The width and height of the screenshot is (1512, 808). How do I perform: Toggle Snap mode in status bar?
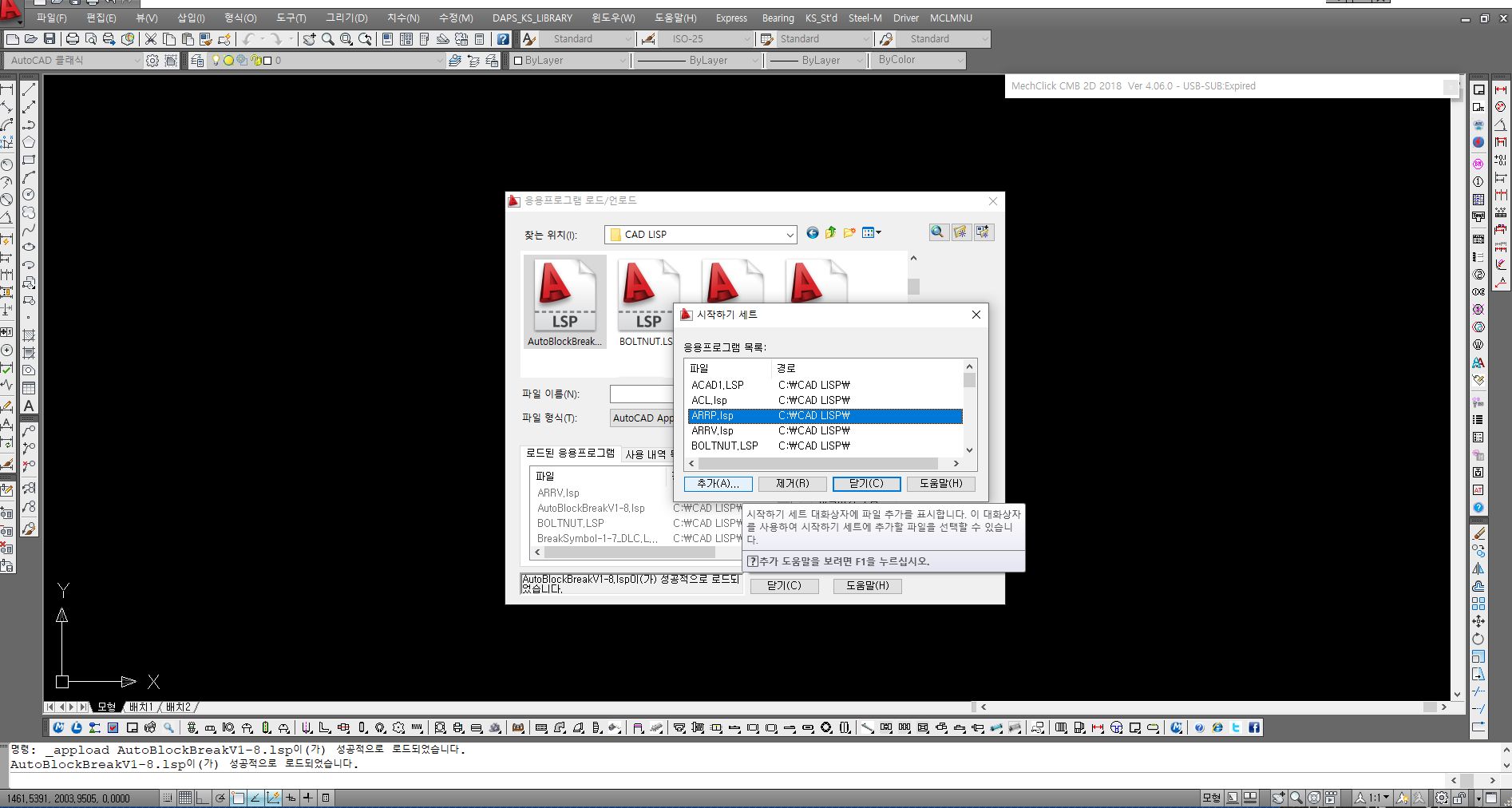point(168,798)
